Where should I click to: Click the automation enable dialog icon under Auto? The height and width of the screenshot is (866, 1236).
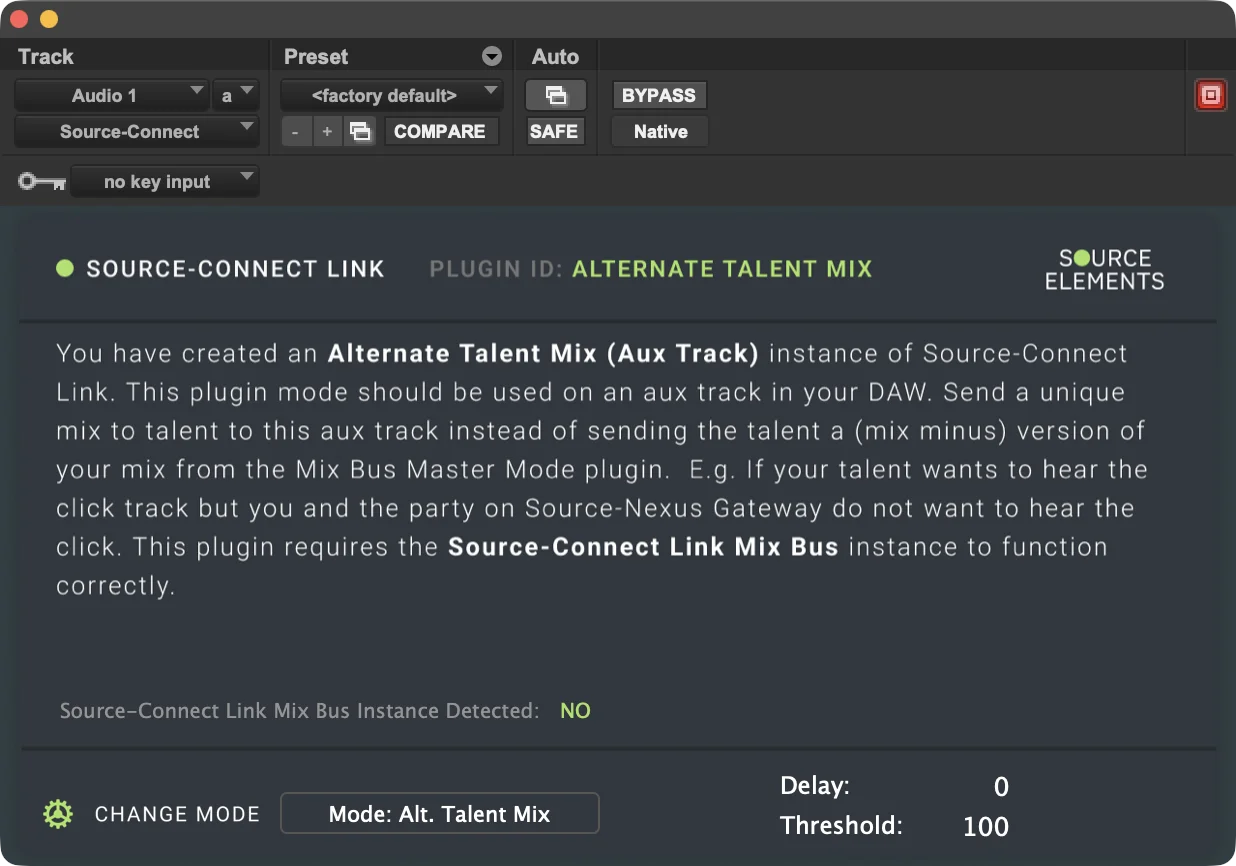[x=556, y=96]
